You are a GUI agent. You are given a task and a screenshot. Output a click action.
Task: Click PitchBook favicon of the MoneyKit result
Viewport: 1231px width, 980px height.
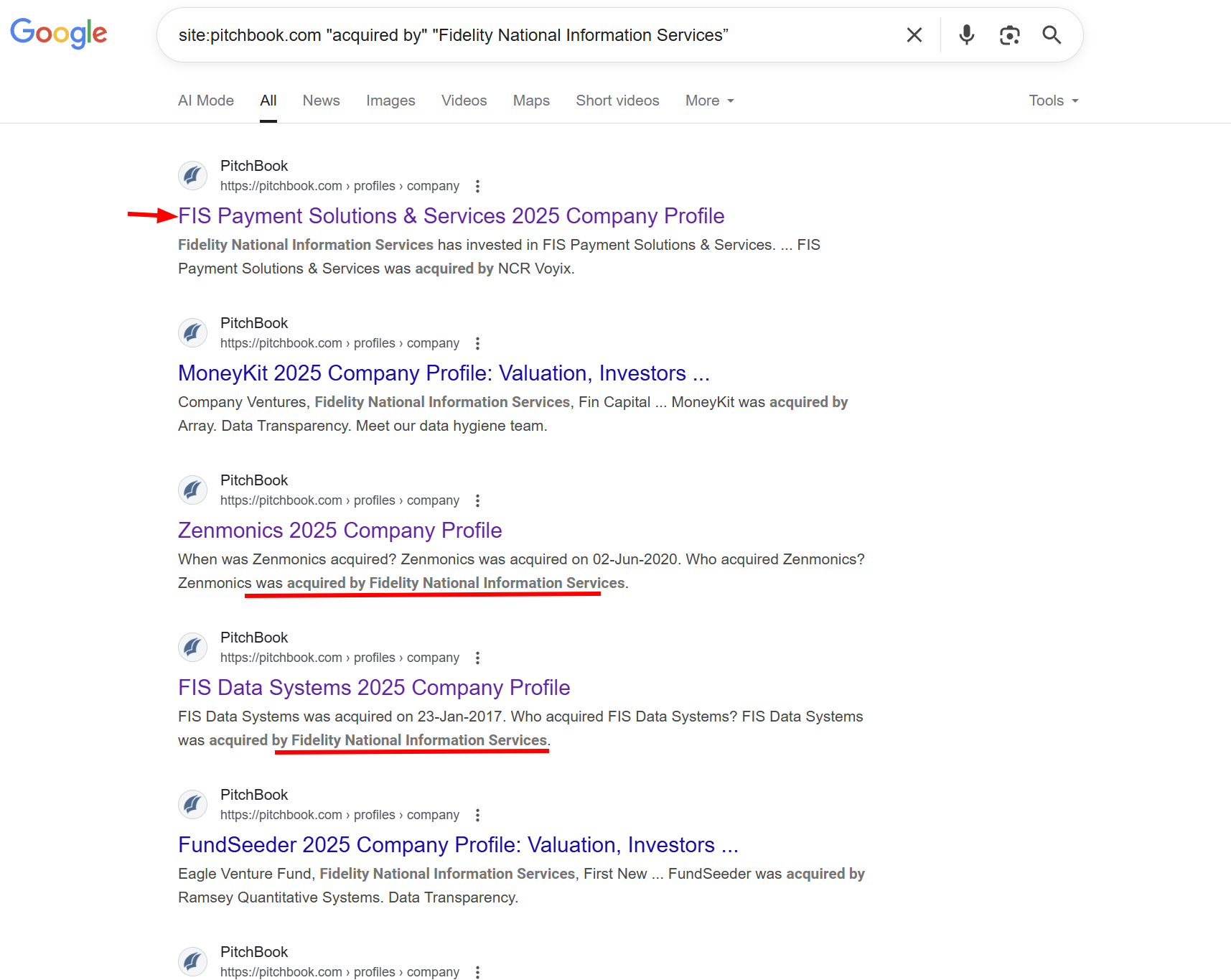coord(192,333)
